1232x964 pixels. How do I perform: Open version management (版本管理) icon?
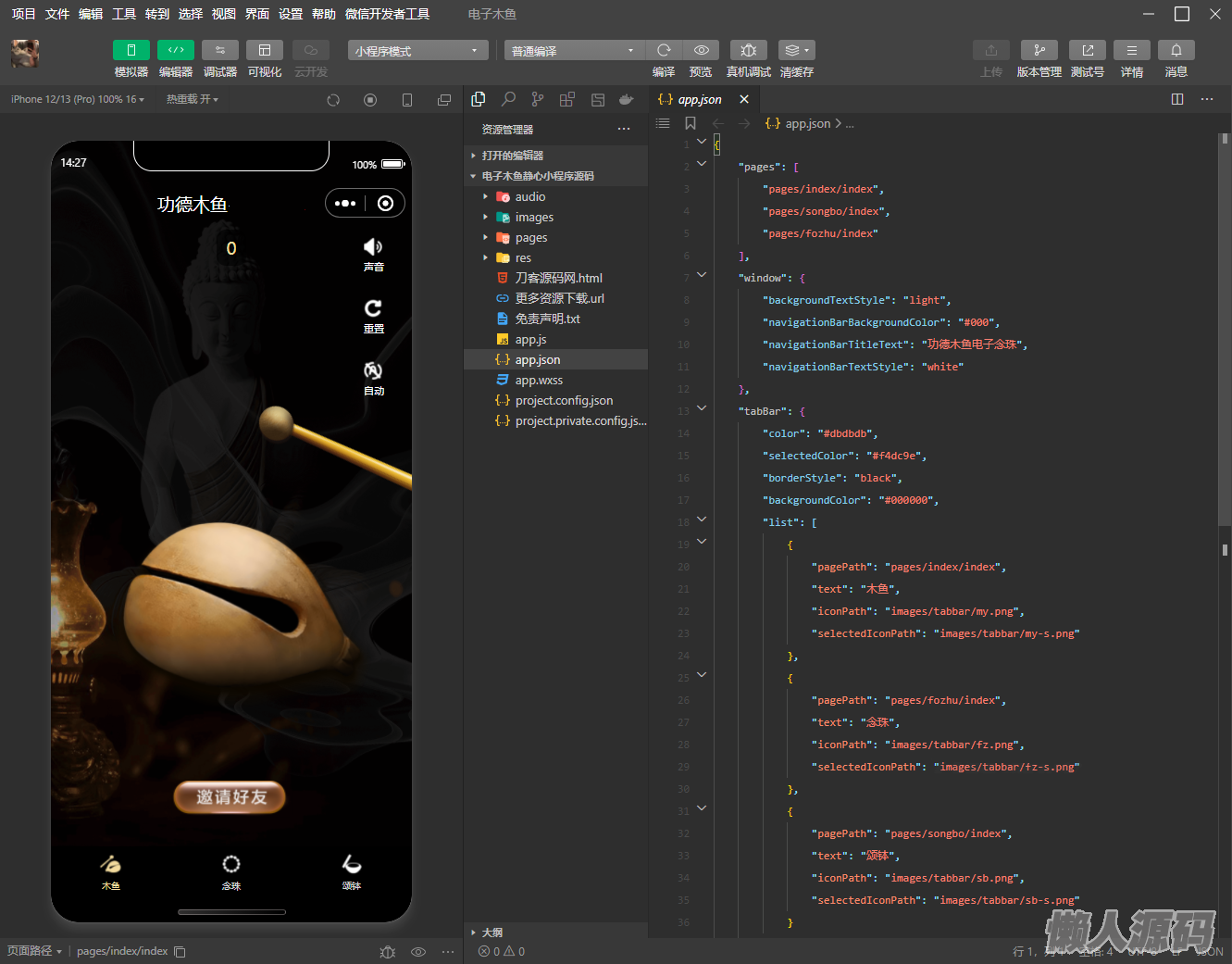point(1039,51)
